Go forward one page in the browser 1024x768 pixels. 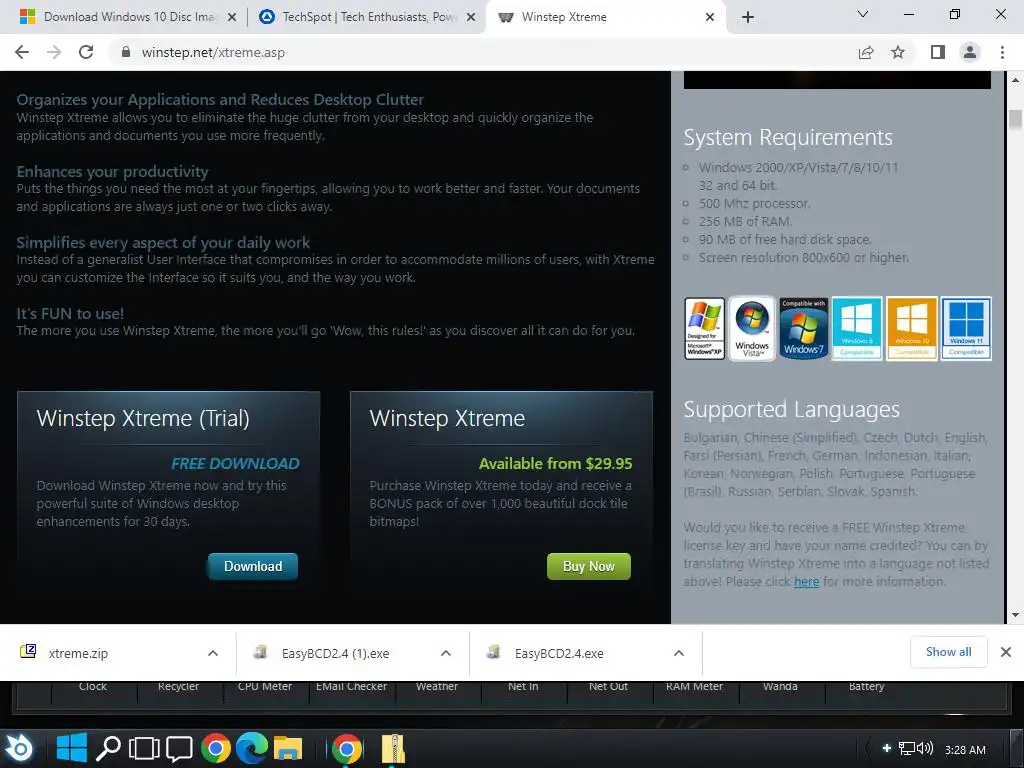point(54,52)
